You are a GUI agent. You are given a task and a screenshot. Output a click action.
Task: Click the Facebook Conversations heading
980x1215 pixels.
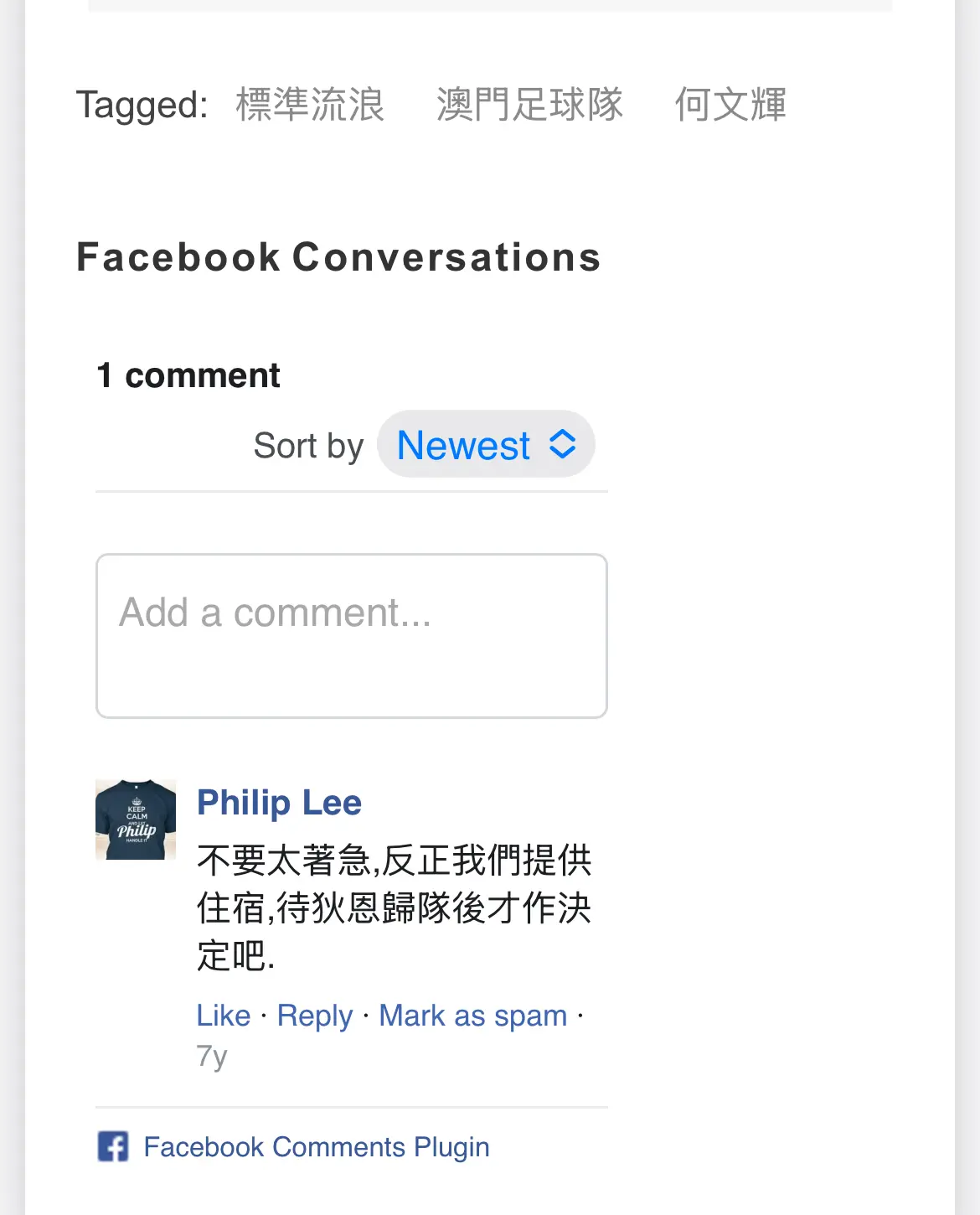tap(338, 257)
